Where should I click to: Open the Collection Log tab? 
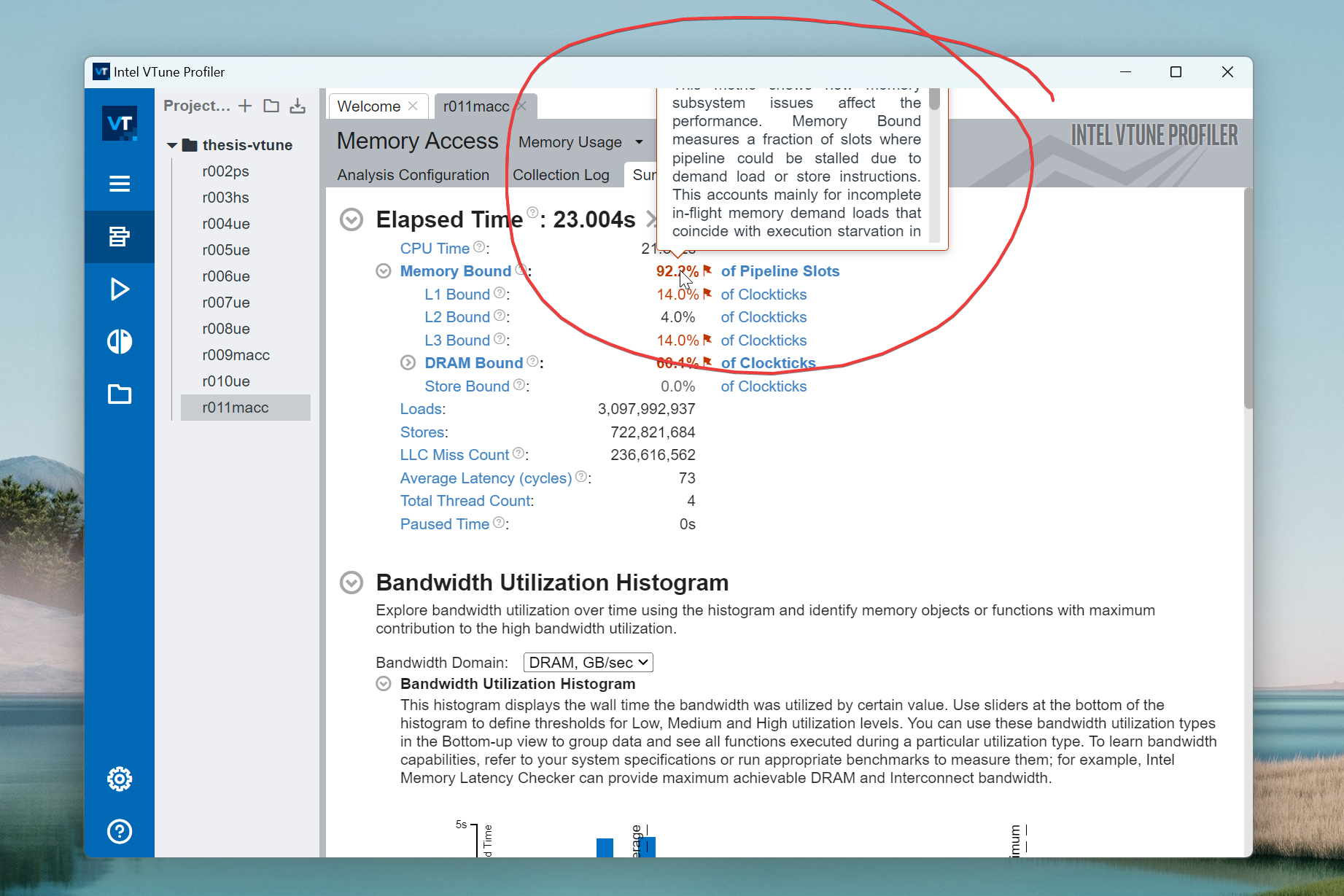(x=561, y=175)
